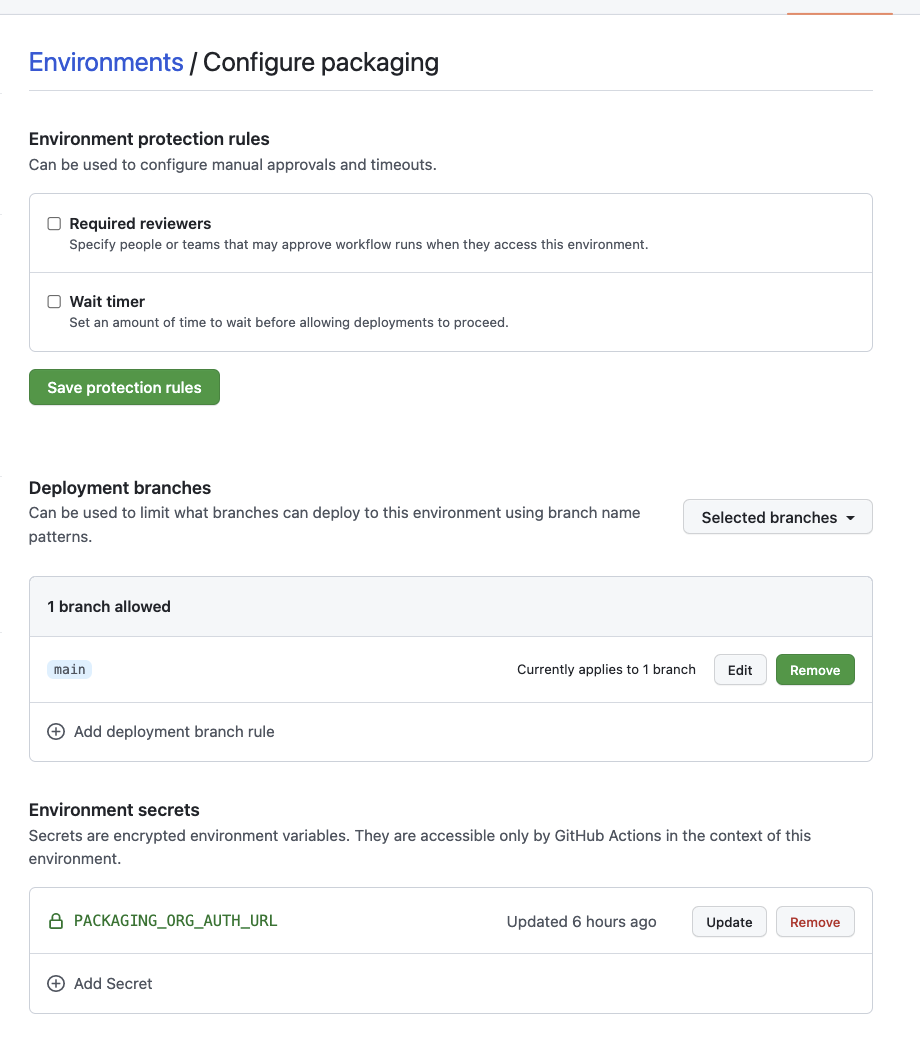Click the dropdown caret on Selected branches
Screen dimensions: 920x1045
[851, 517]
